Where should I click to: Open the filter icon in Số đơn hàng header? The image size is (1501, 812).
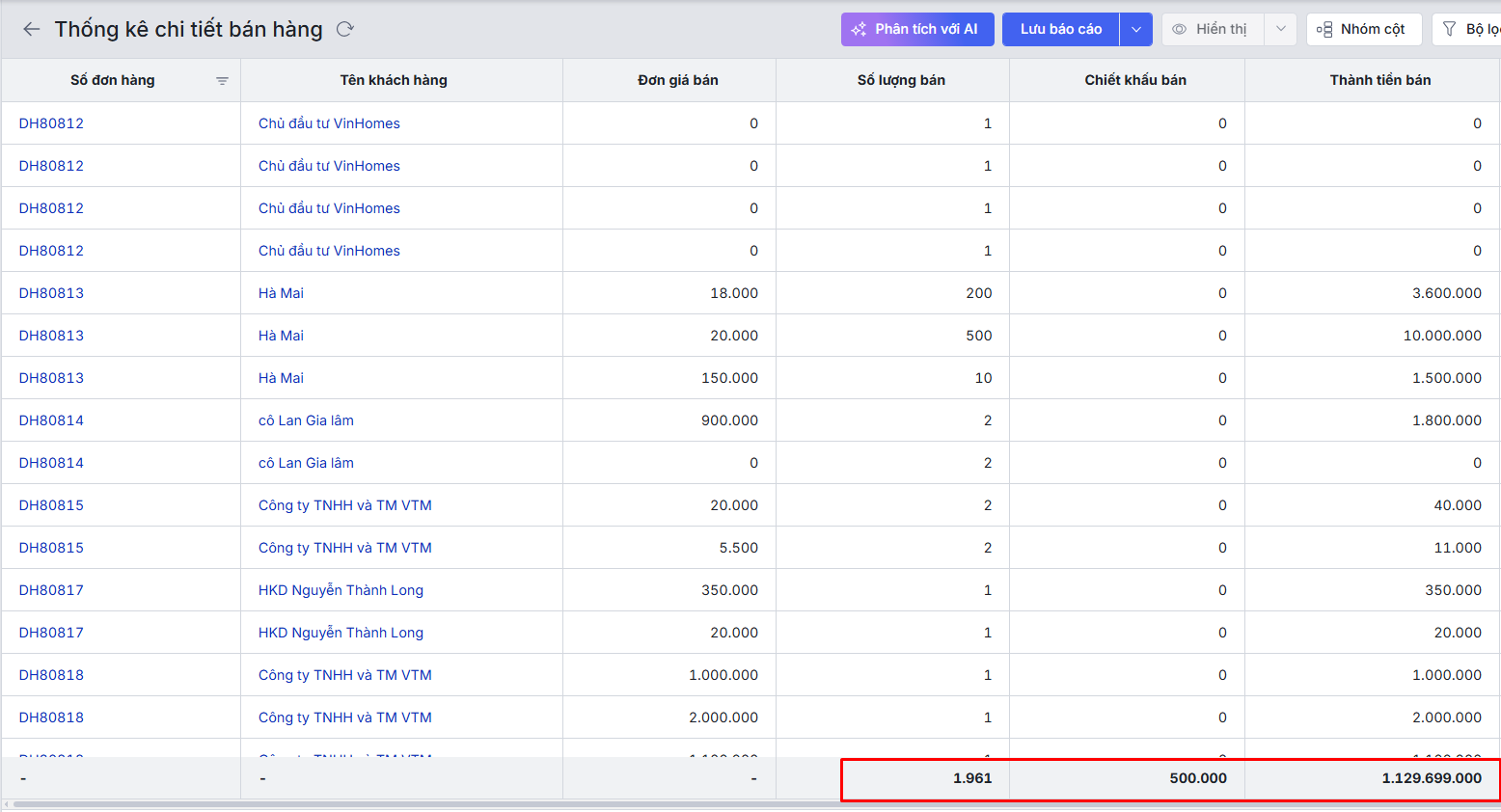pyautogui.click(x=222, y=81)
